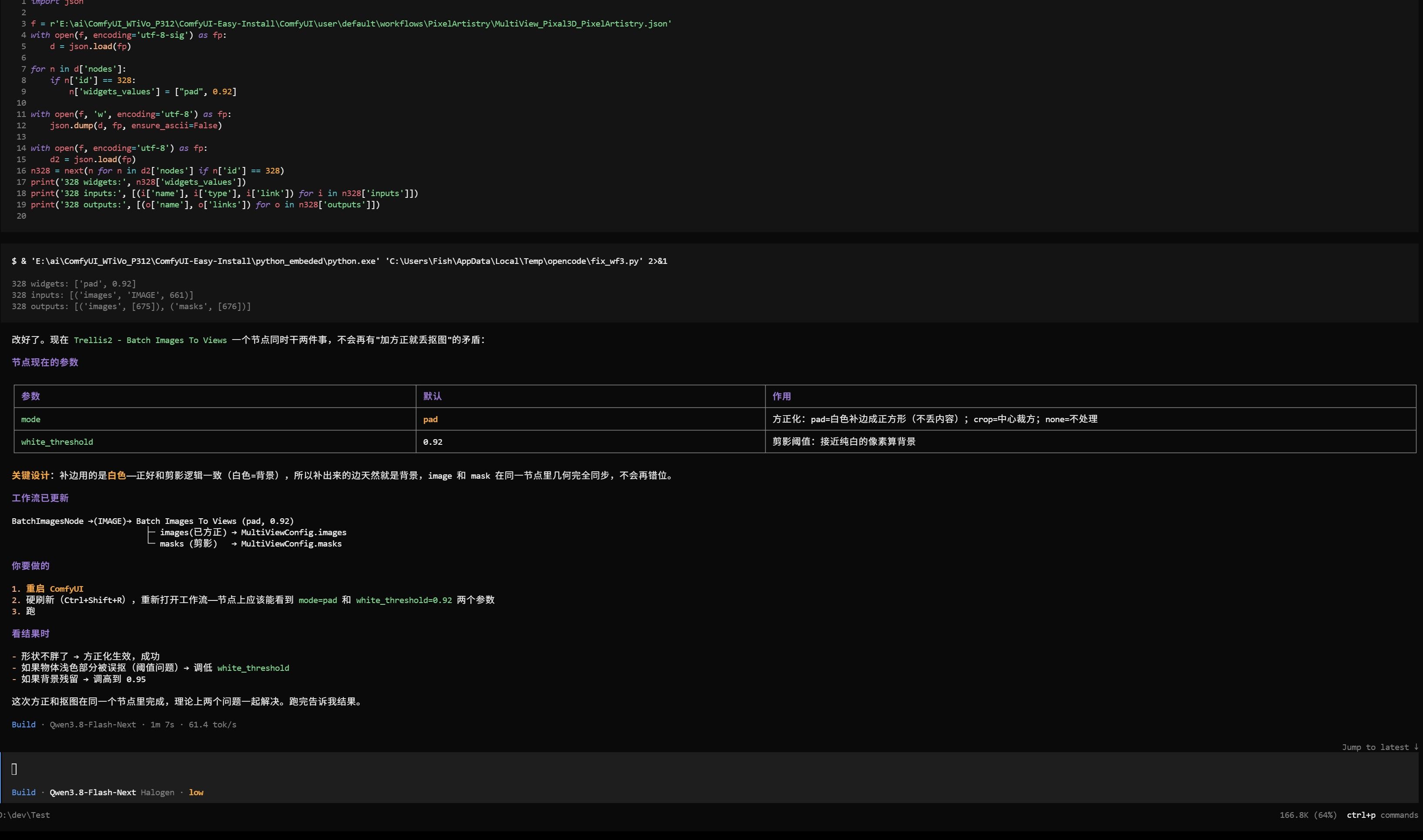This screenshot has width=1423, height=840.
Task: Click the 166.8K (64%) context usage
Action: pyautogui.click(x=1308, y=815)
